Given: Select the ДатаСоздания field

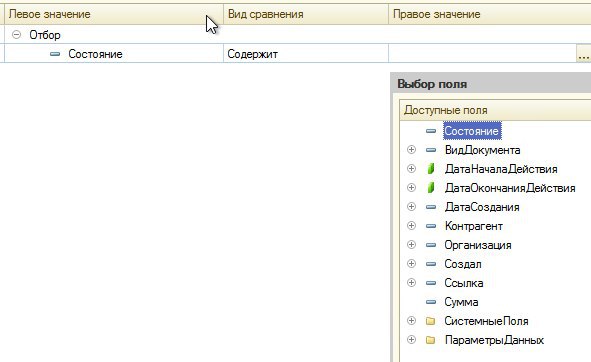Looking at the screenshot, I should [x=482, y=207].
